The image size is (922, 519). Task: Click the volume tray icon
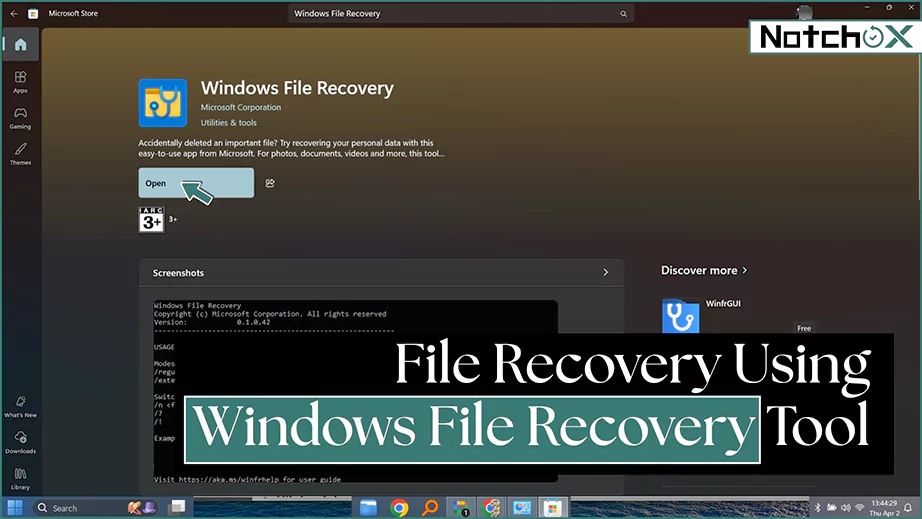coord(846,507)
